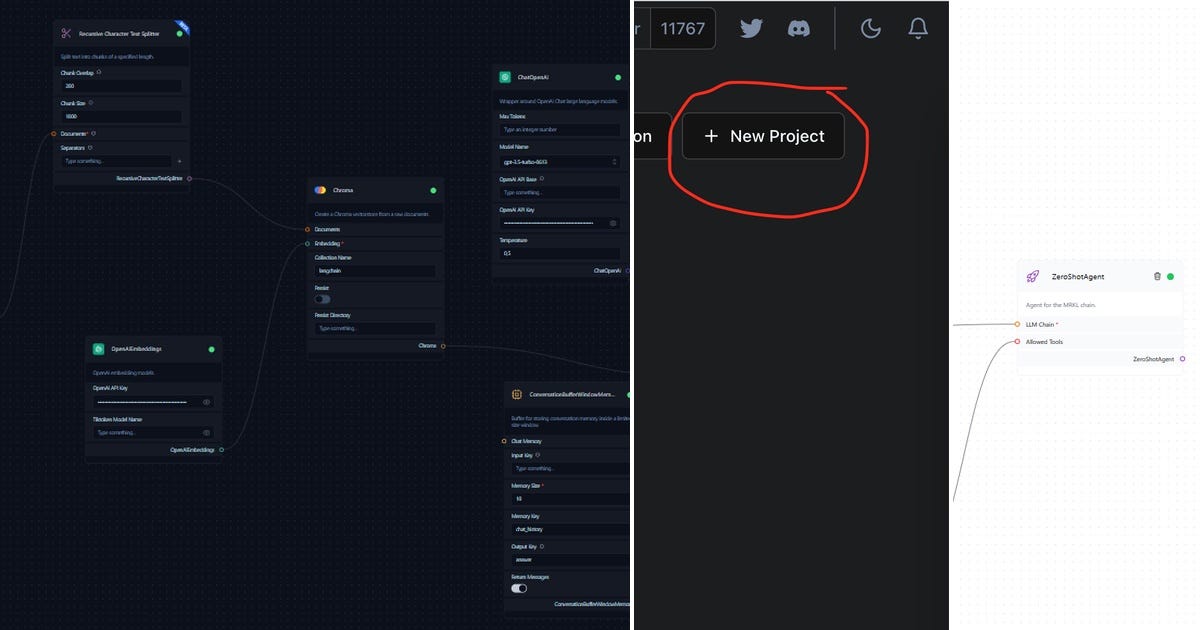Add a separator with the plus control
This screenshot has width=1200, height=630.
[x=179, y=160]
